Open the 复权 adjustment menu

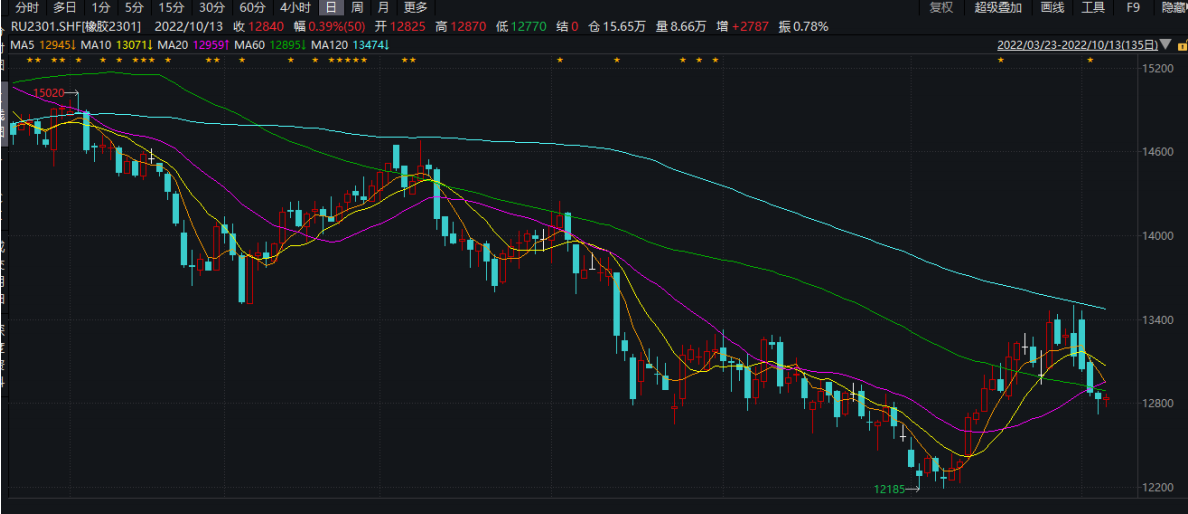pyautogui.click(x=941, y=8)
